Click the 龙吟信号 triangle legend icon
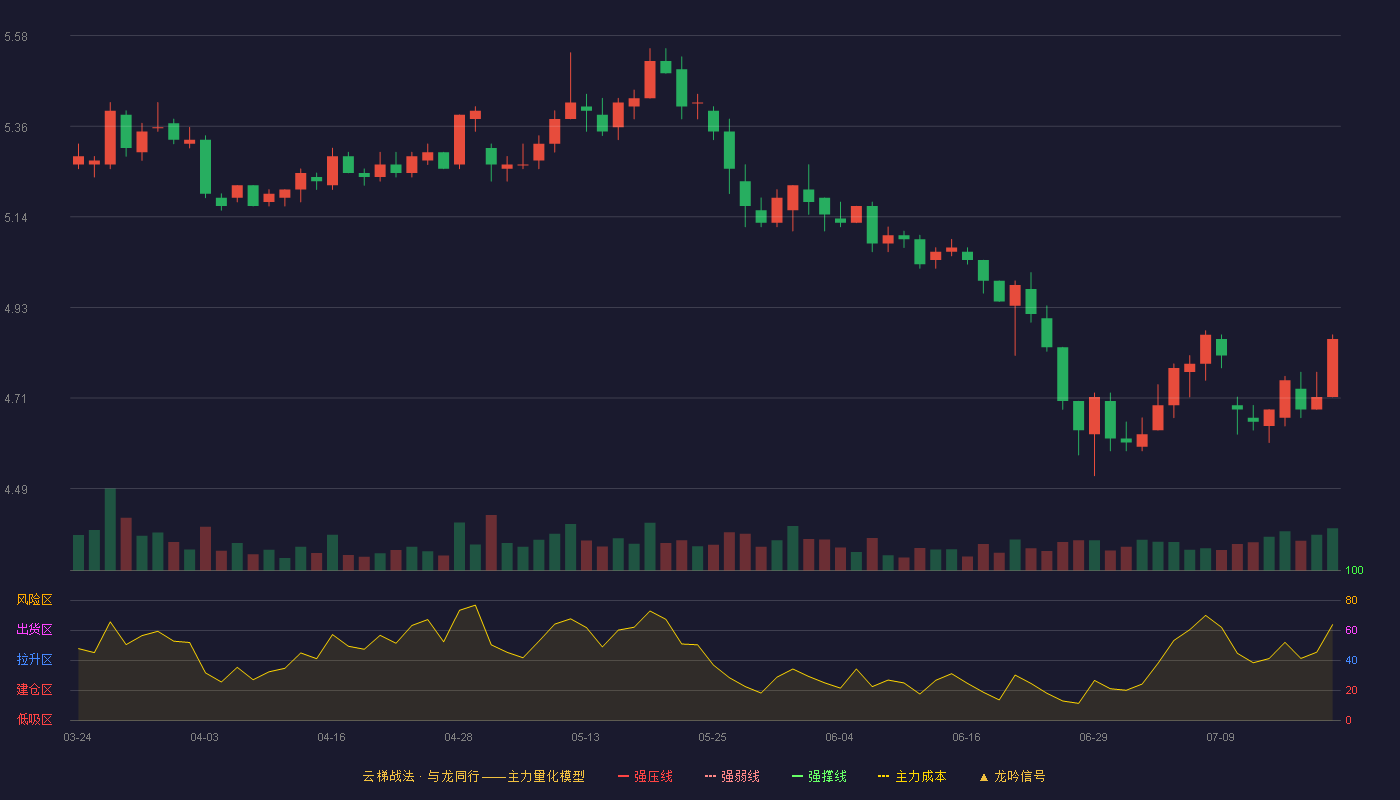Viewport: 1400px width, 800px height. [x=984, y=777]
